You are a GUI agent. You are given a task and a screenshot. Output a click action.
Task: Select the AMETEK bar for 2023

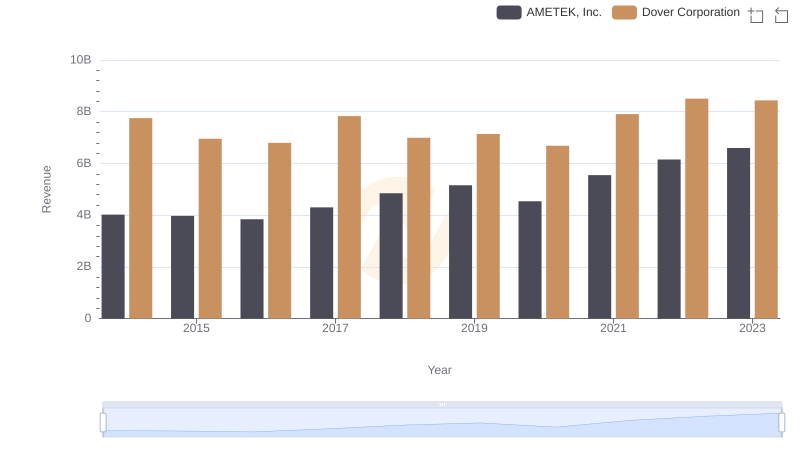coord(738,233)
